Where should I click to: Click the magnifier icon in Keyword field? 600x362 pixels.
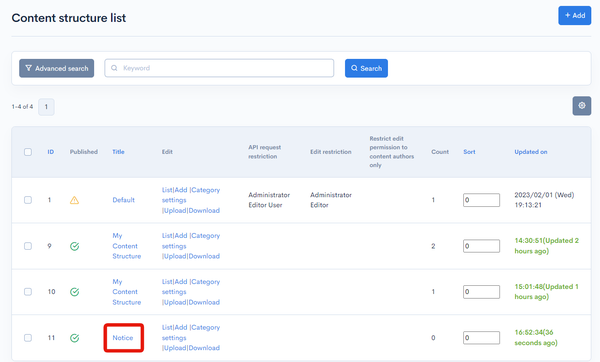pyautogui.click(x=114, y=68)
